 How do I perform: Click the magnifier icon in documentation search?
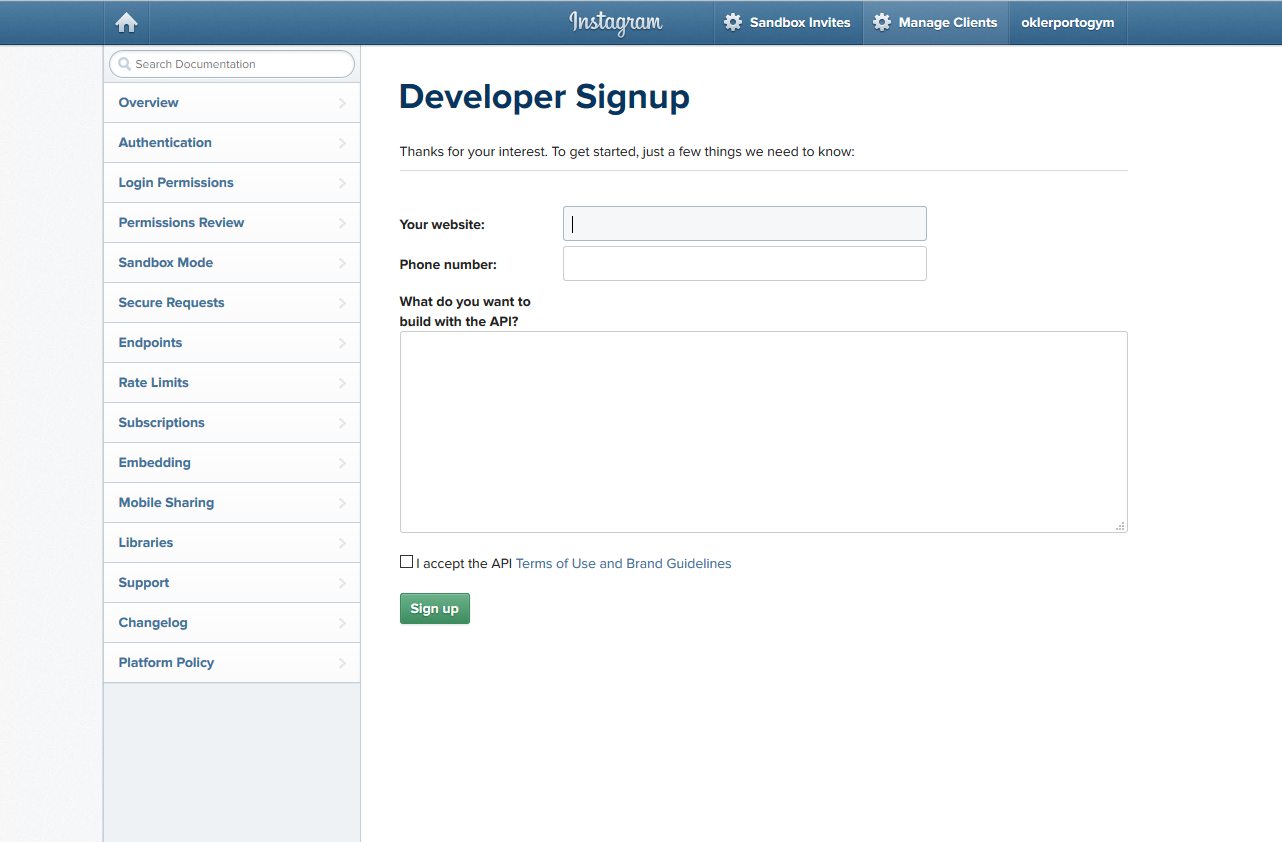[124, 64]
